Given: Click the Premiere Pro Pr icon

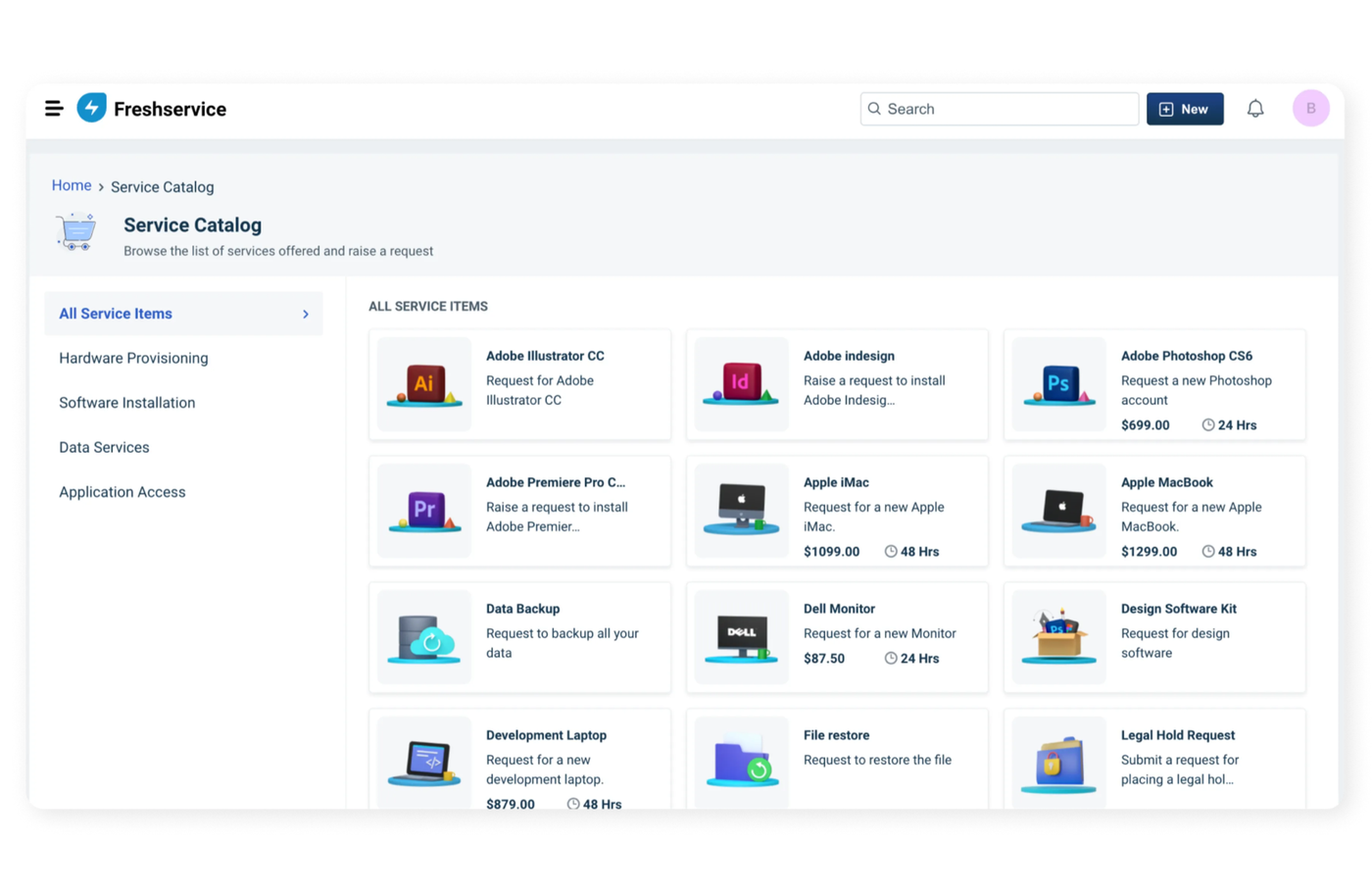Looking at the screenshot, I should pyautogui.click(x=424, y=511).
